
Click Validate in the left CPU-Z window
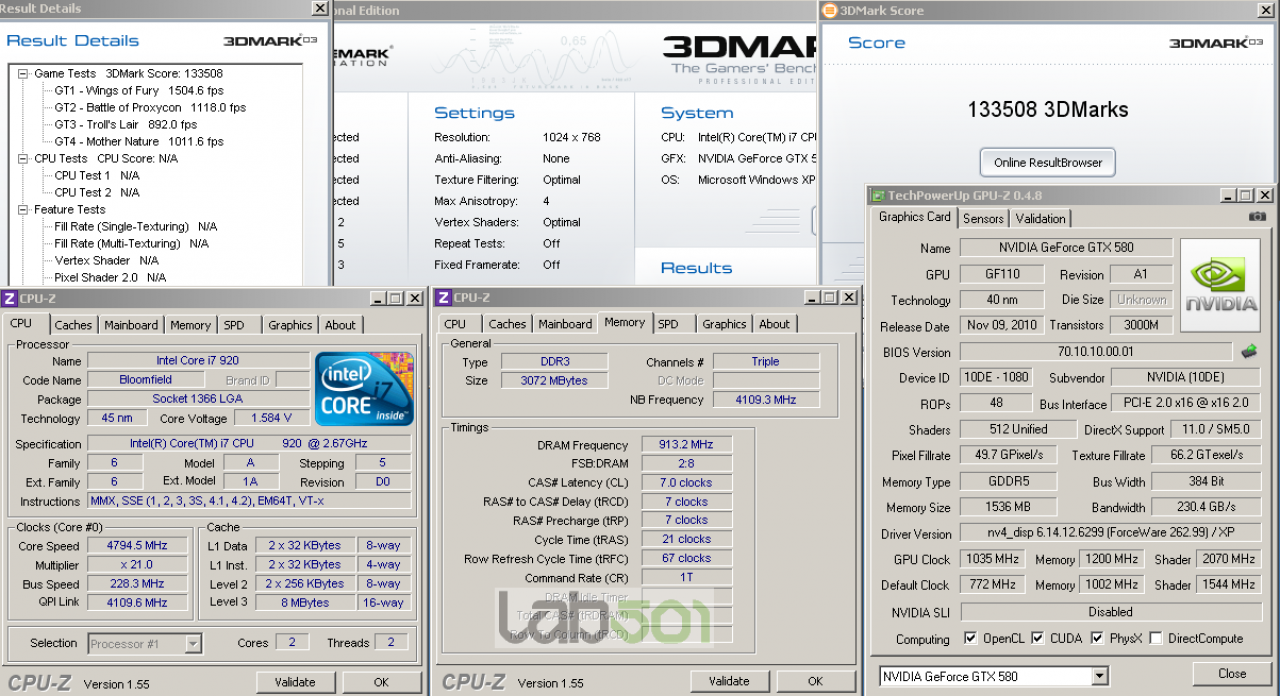point(295,682)
